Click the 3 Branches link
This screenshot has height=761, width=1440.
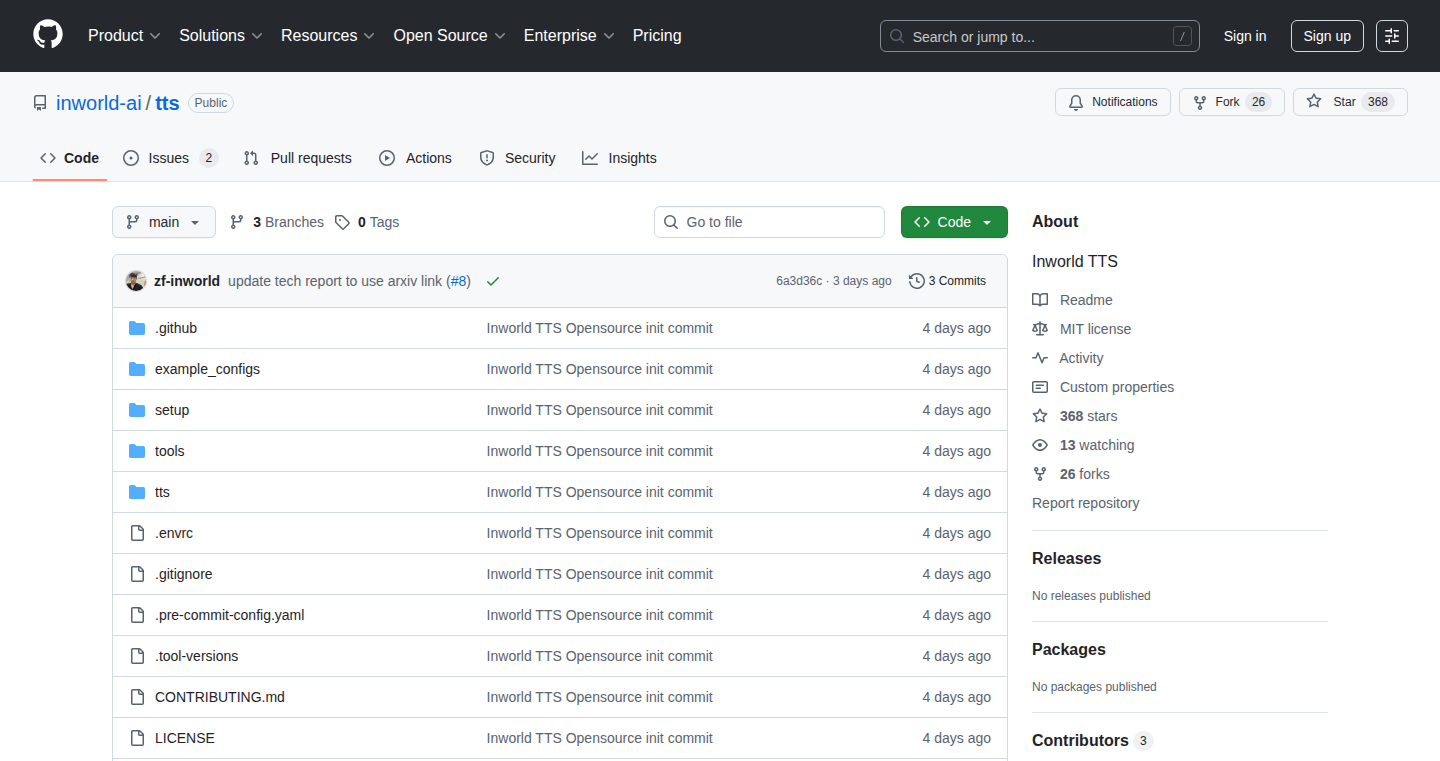click(x=277, y=222)
